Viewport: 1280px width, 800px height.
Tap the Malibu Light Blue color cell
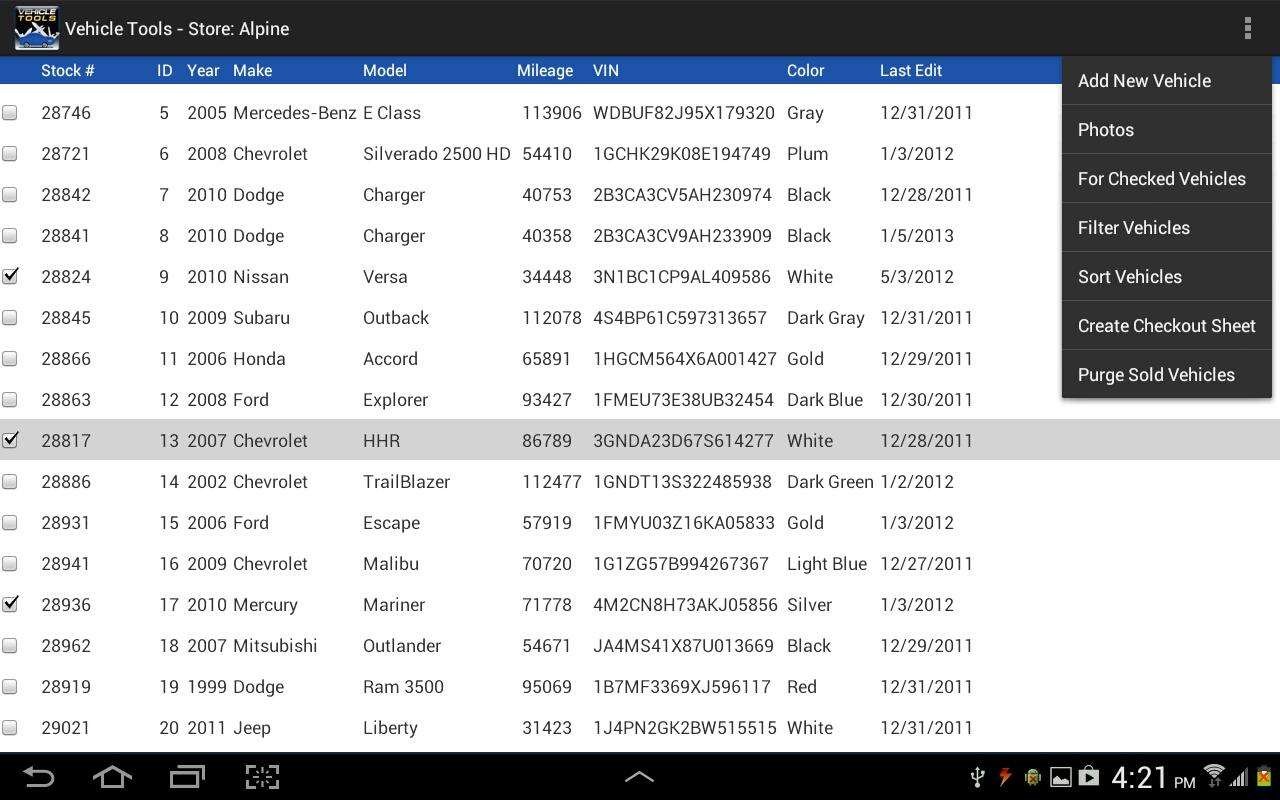(x=827, y=564)
